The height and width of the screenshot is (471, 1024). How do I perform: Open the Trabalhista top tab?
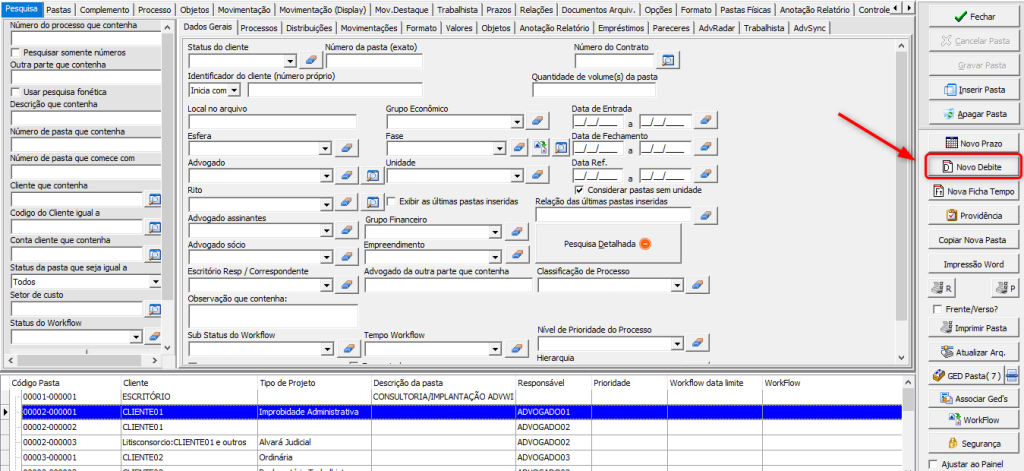click(456, 10)
